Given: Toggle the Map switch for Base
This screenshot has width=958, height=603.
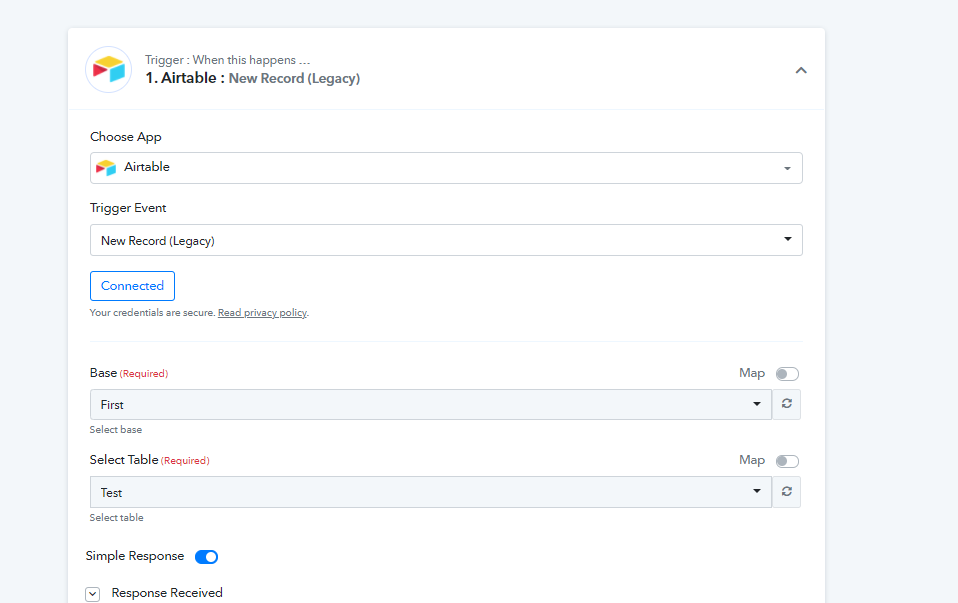Looking at the screenshot, I should (x=787, y=373).
